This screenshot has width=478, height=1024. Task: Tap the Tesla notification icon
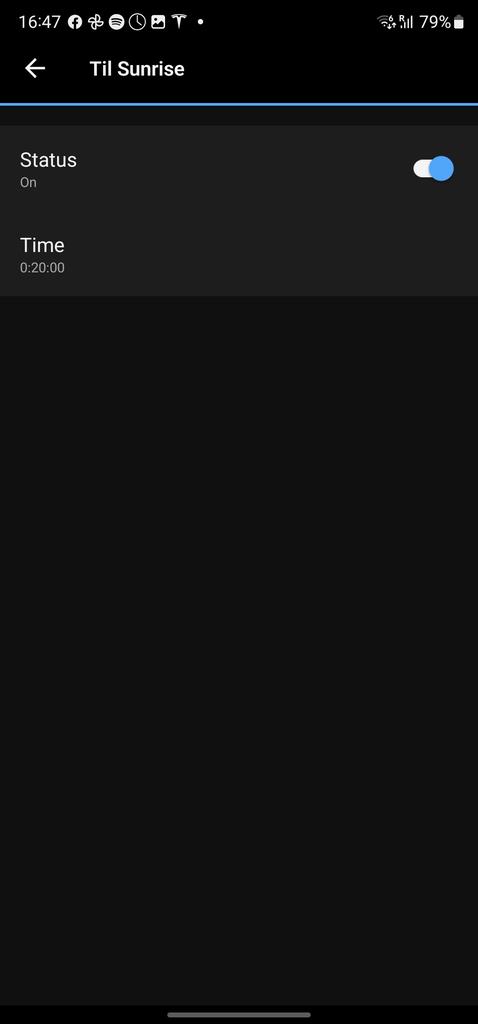point(179,22)
